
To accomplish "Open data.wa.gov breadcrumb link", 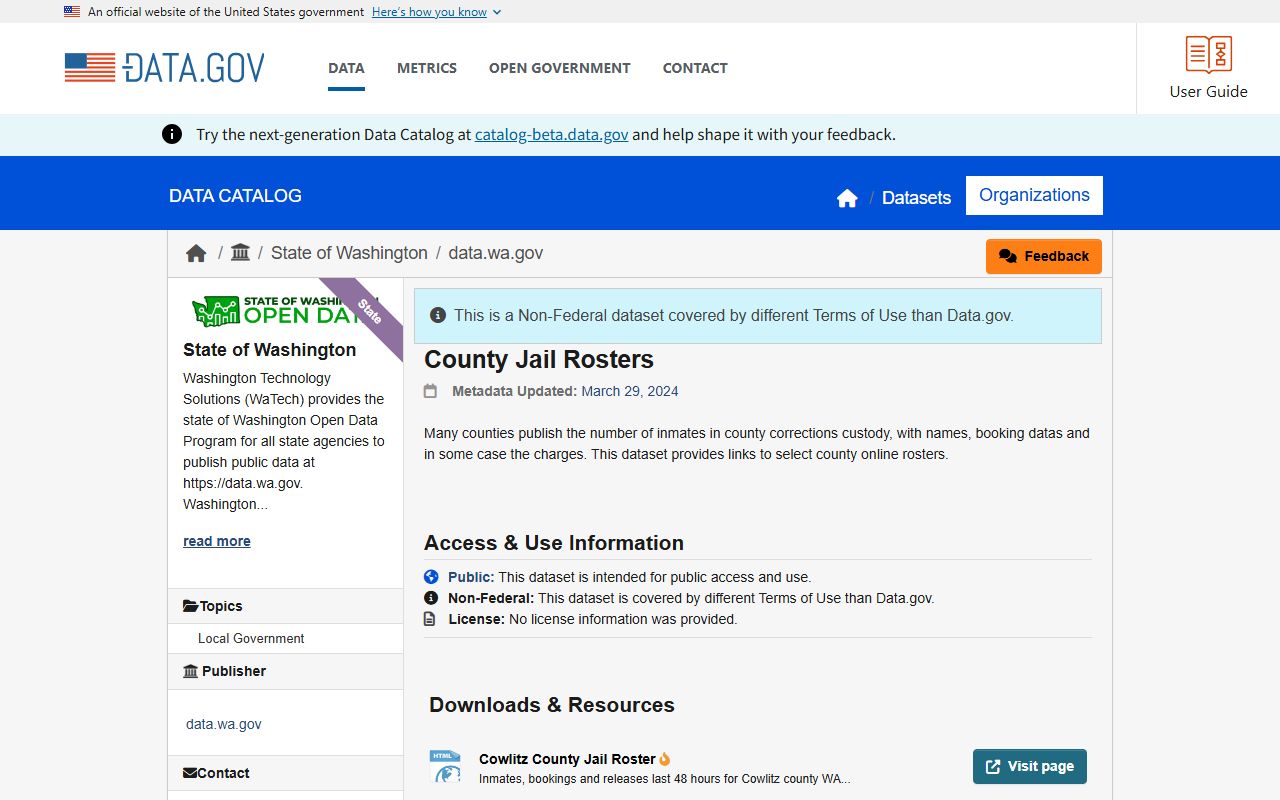I will tap(496, 253).
